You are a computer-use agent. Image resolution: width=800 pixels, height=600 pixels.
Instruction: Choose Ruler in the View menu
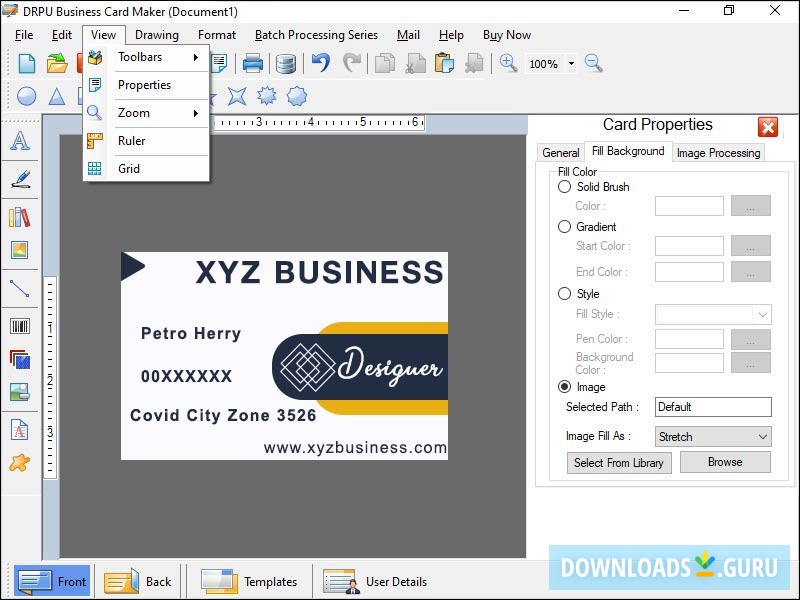point(146,141)
